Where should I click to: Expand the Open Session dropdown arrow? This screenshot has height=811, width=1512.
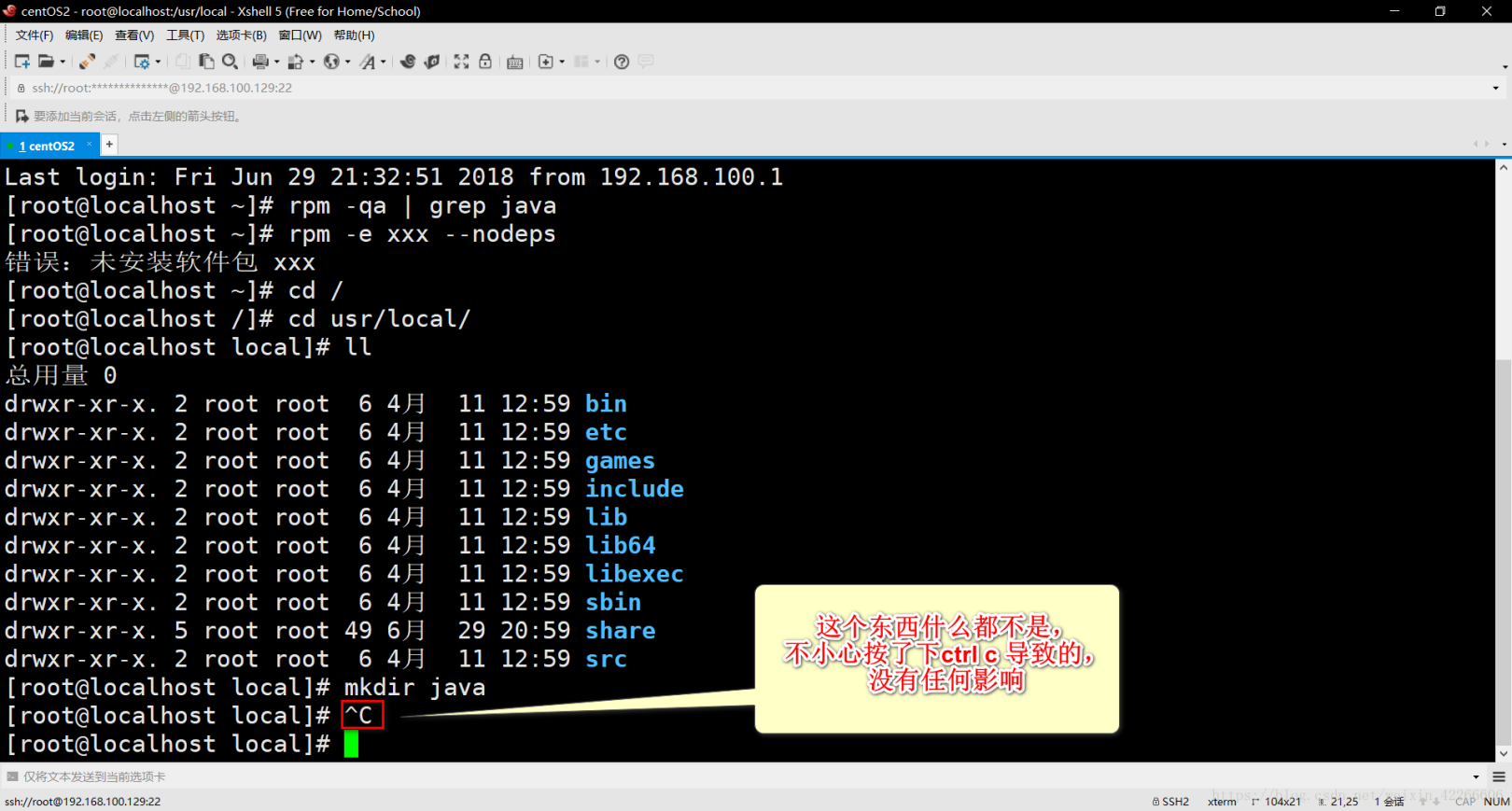(x=63, y=62)
